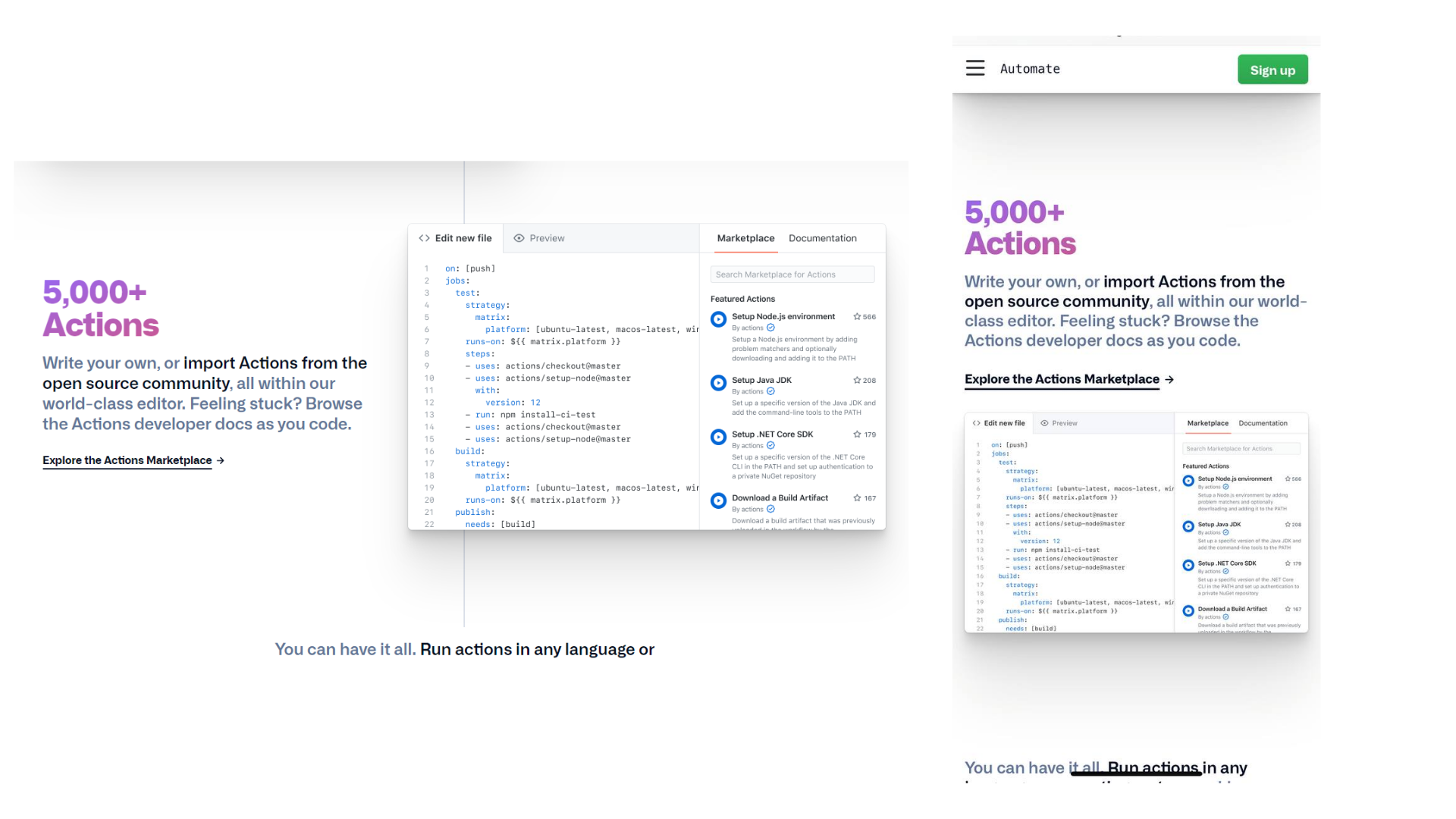This screenshot has width=1456, height=819.
Task: Click the arrow icon after mobile Marketplace link
Action: (x=1169, y=379)
